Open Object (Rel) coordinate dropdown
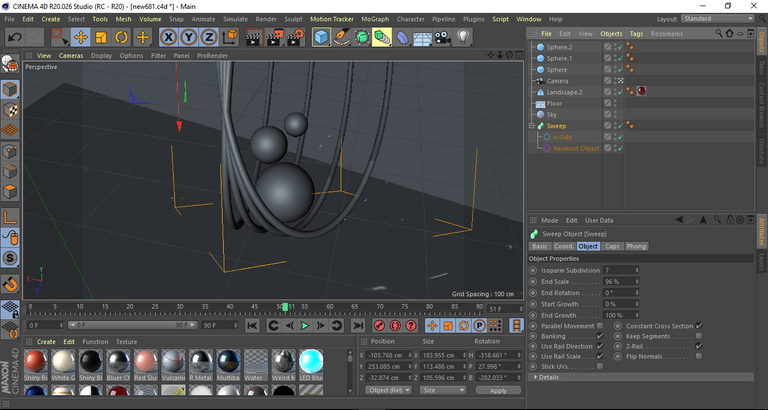 (389, 390)
